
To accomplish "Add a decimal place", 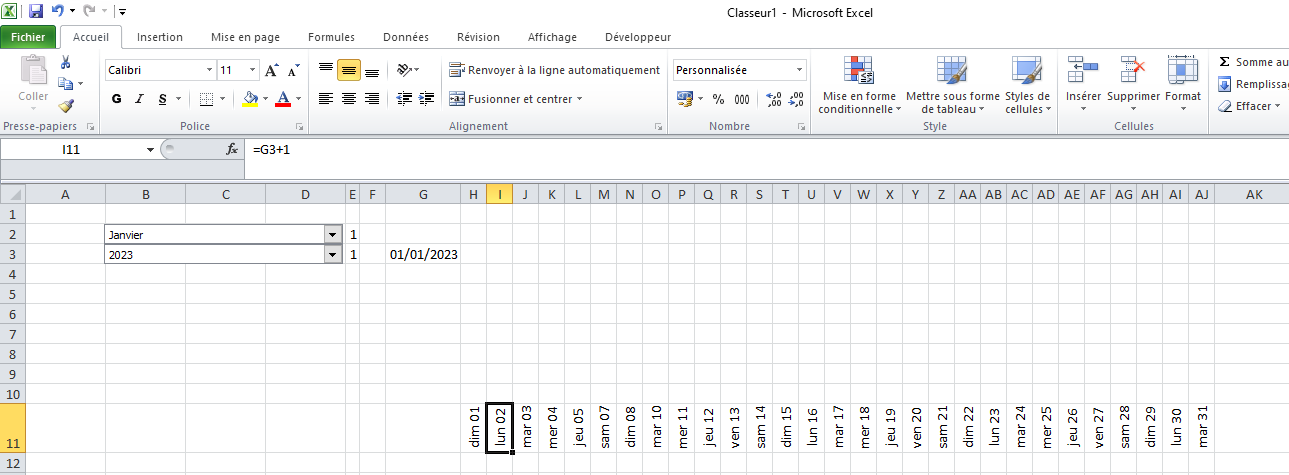I will click(774, 99).
